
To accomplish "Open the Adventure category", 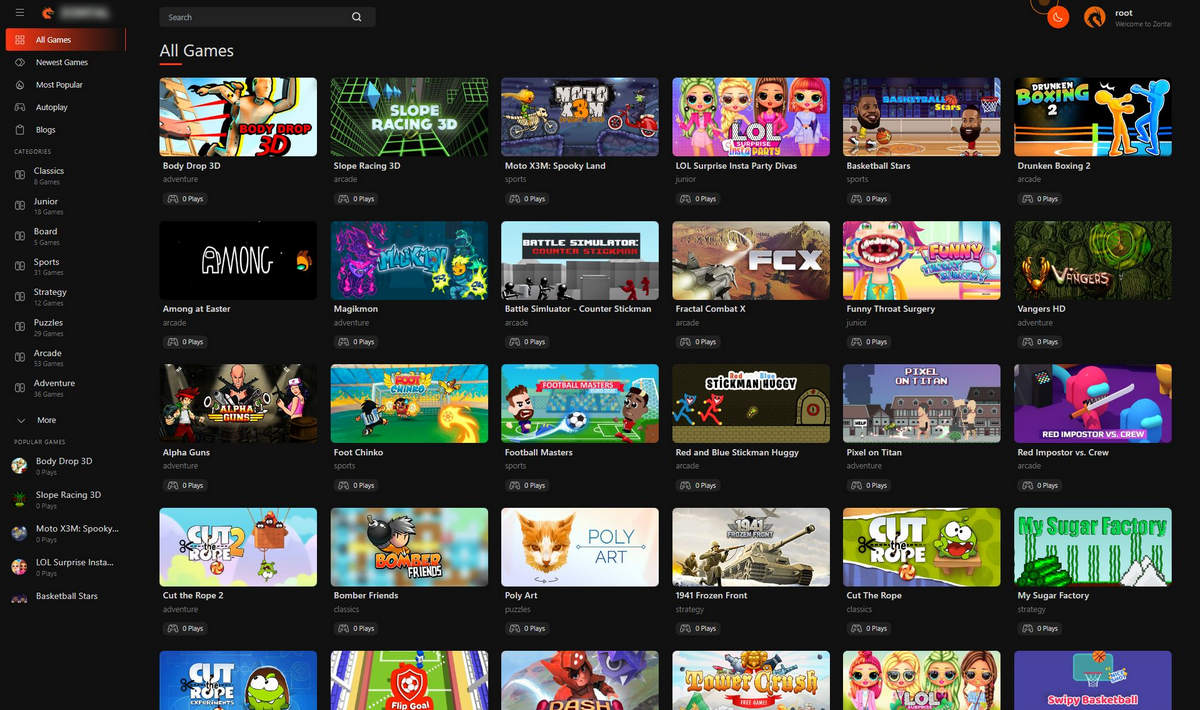I will coord(54,383).
